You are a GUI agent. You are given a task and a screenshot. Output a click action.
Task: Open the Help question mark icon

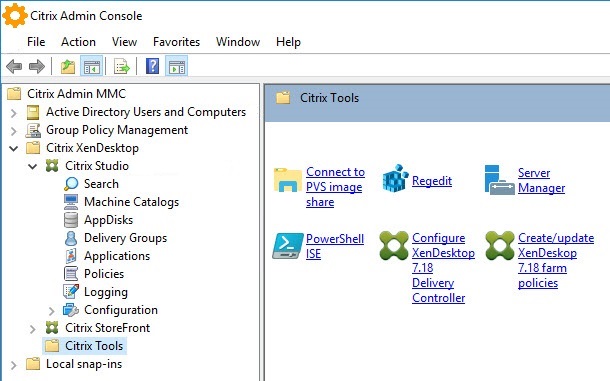coord(152,66)
